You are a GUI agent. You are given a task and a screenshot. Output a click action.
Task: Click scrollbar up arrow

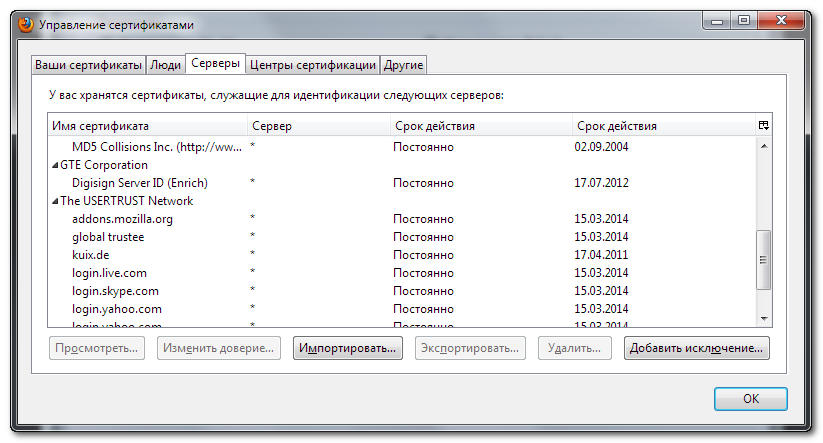click(x=764, y=146)
